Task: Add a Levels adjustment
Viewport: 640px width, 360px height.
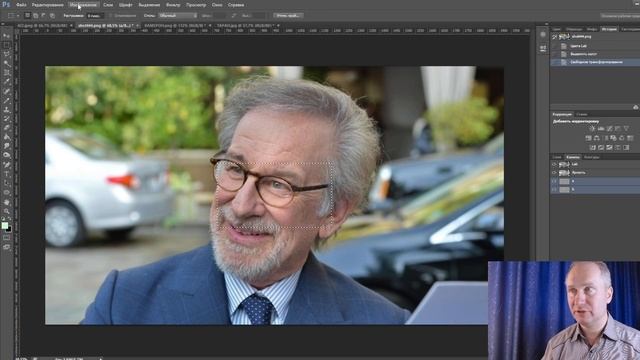Action: click(601, 128)
